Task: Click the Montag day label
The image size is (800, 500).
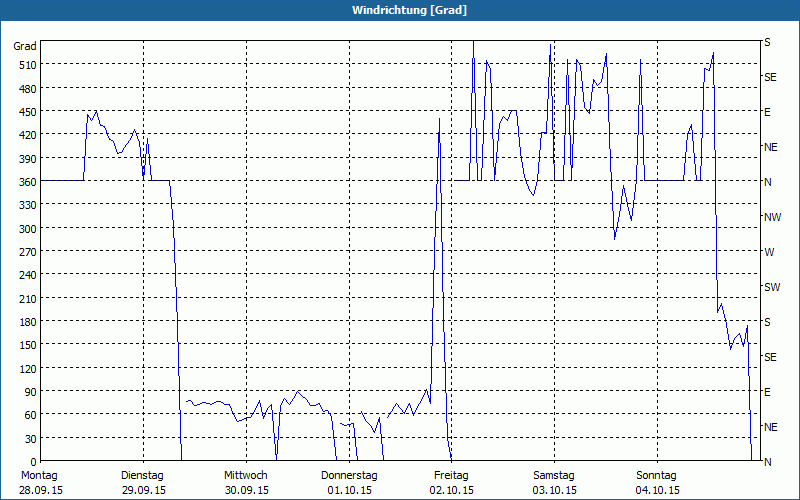Action: (x=39, y=476)
